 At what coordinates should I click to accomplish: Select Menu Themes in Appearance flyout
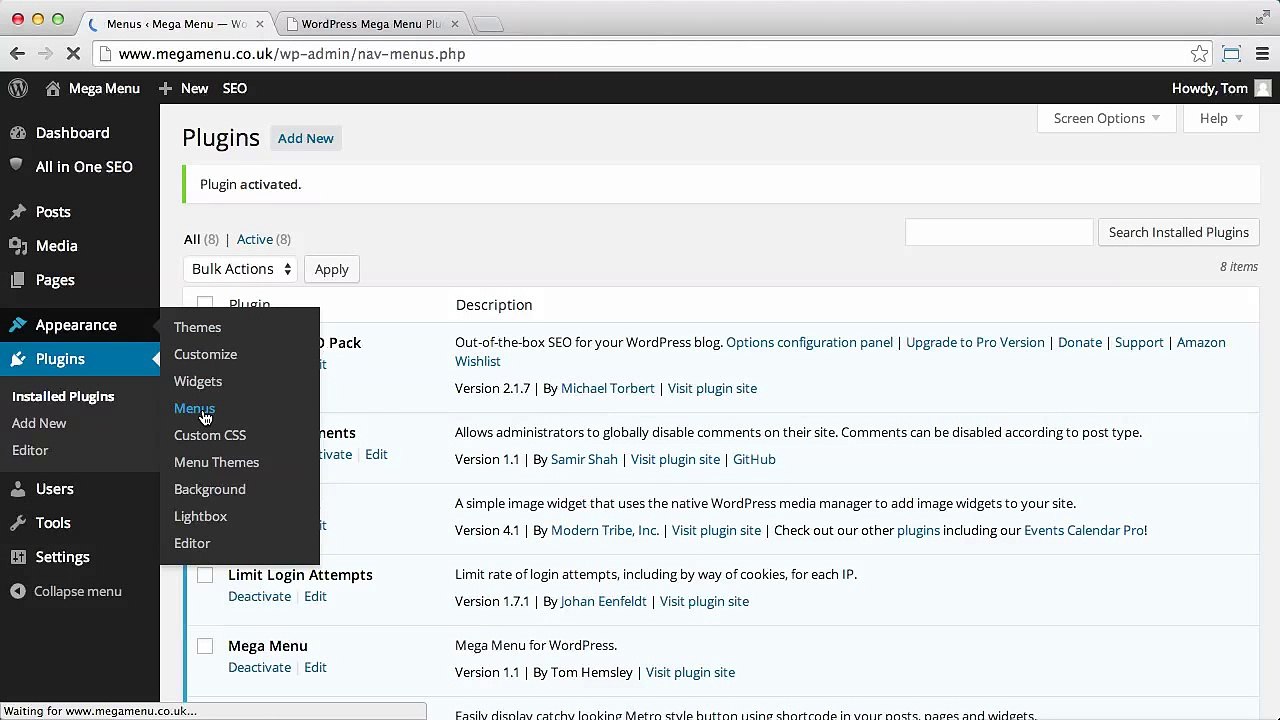tap(216, 462)
